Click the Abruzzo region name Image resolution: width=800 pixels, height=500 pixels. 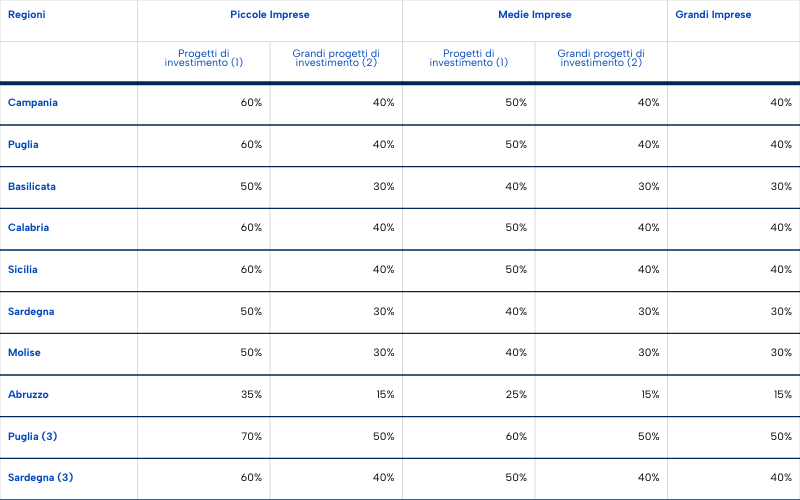[x=28, y=395]
